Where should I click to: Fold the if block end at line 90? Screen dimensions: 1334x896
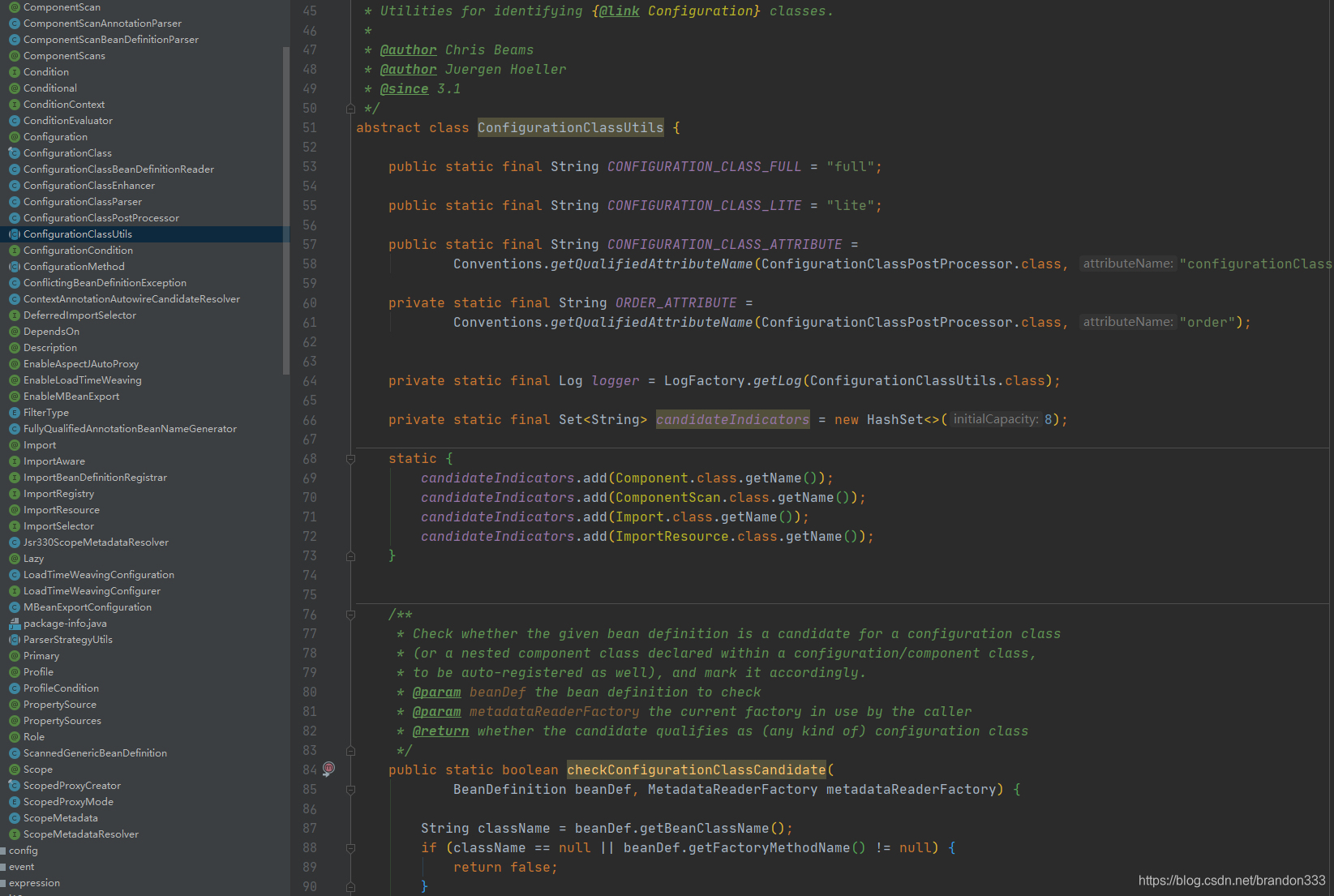(x=350, y=887)
